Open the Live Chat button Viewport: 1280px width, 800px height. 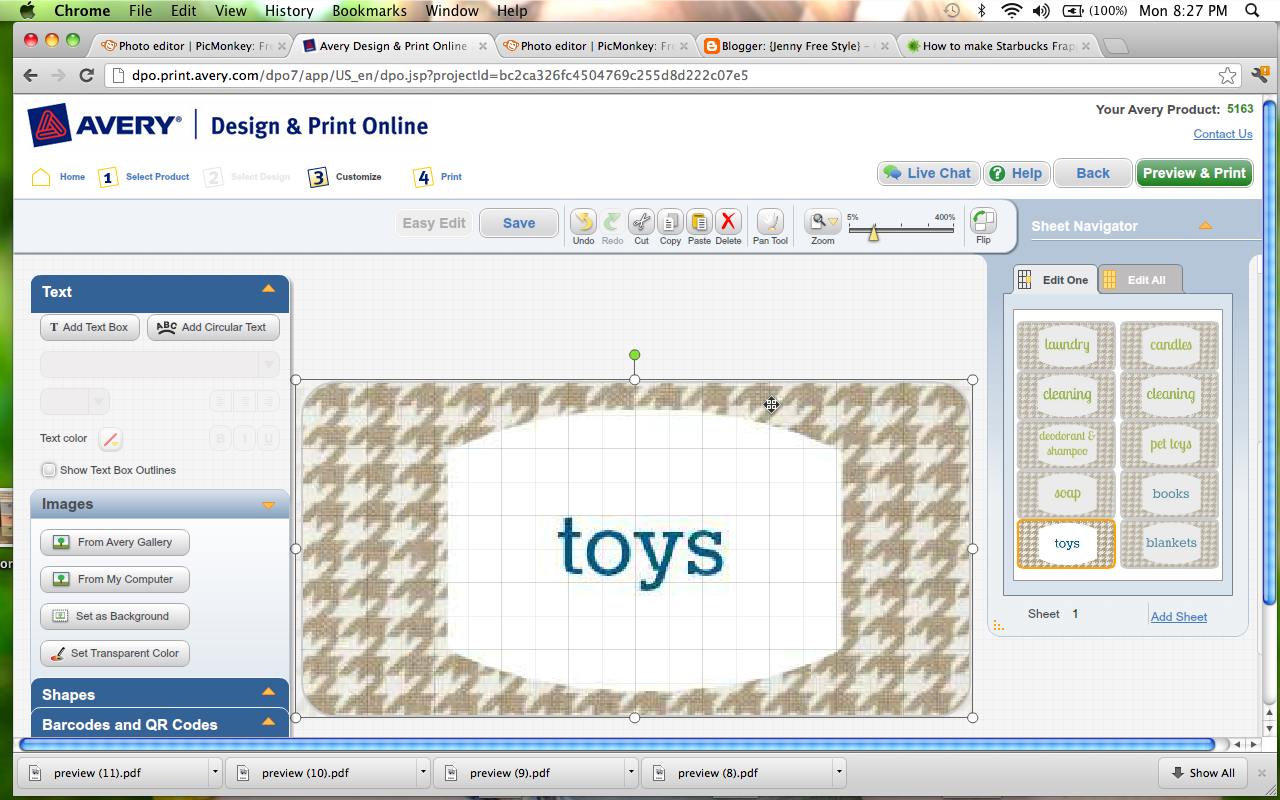click(x=929, y=173)
